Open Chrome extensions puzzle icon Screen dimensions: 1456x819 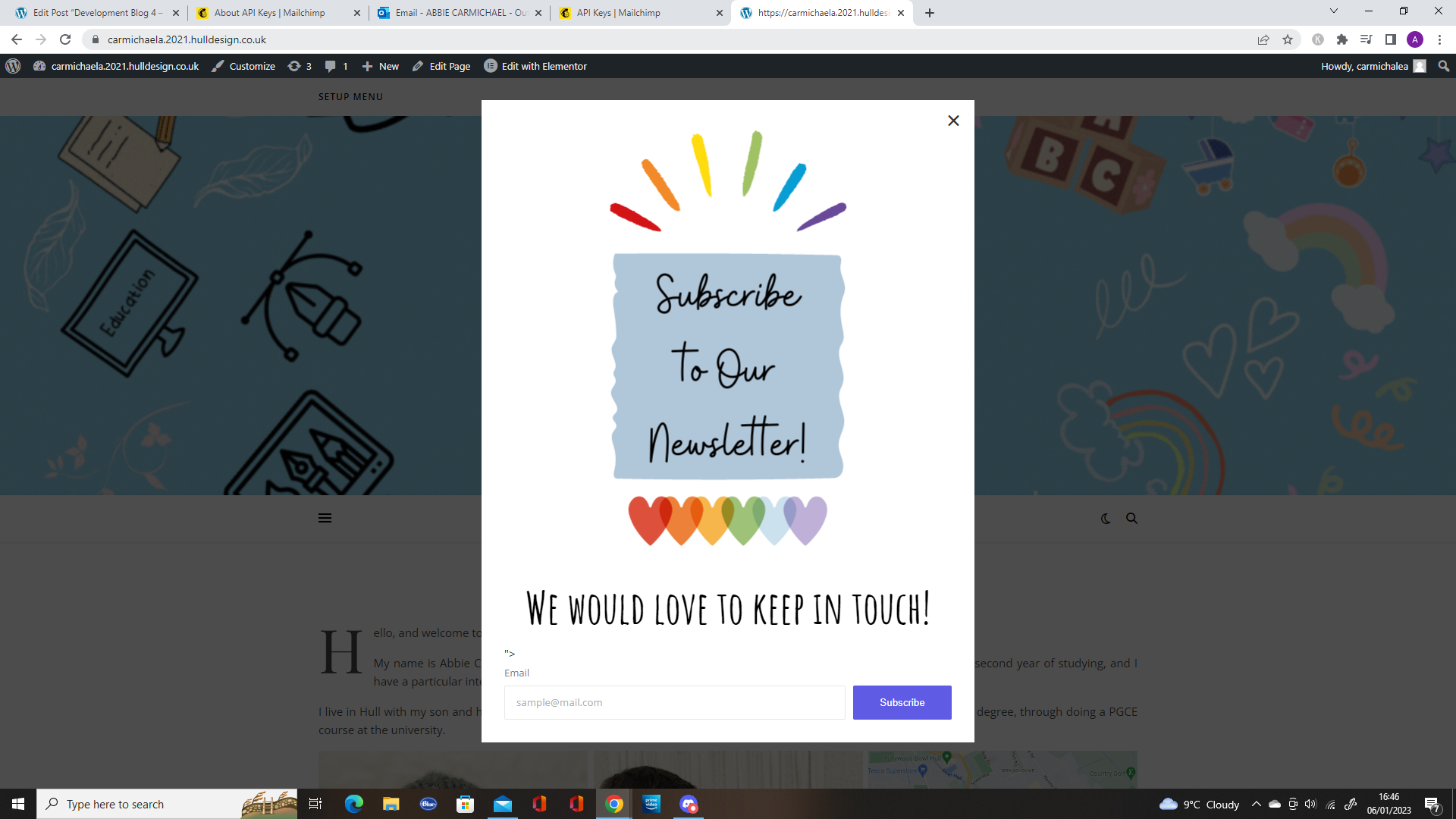coord(1342,39)
